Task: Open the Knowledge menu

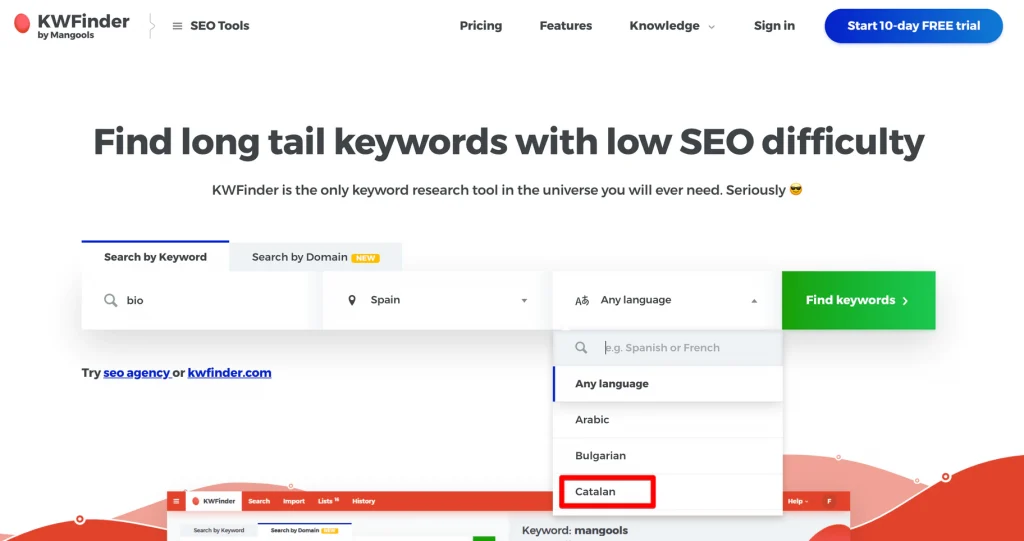Action: [664, 26]
